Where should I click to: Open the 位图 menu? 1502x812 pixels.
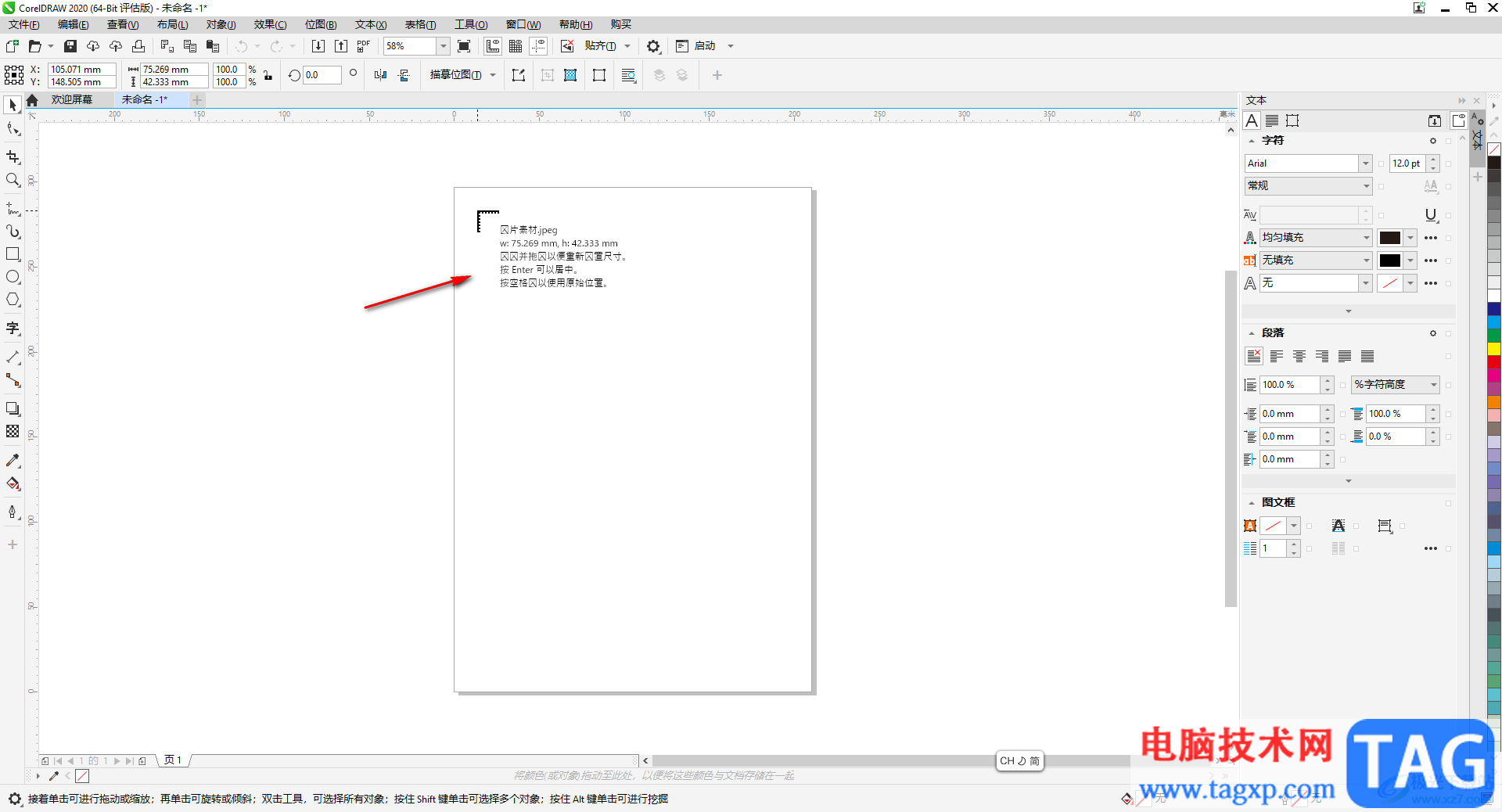coord(321,25)
